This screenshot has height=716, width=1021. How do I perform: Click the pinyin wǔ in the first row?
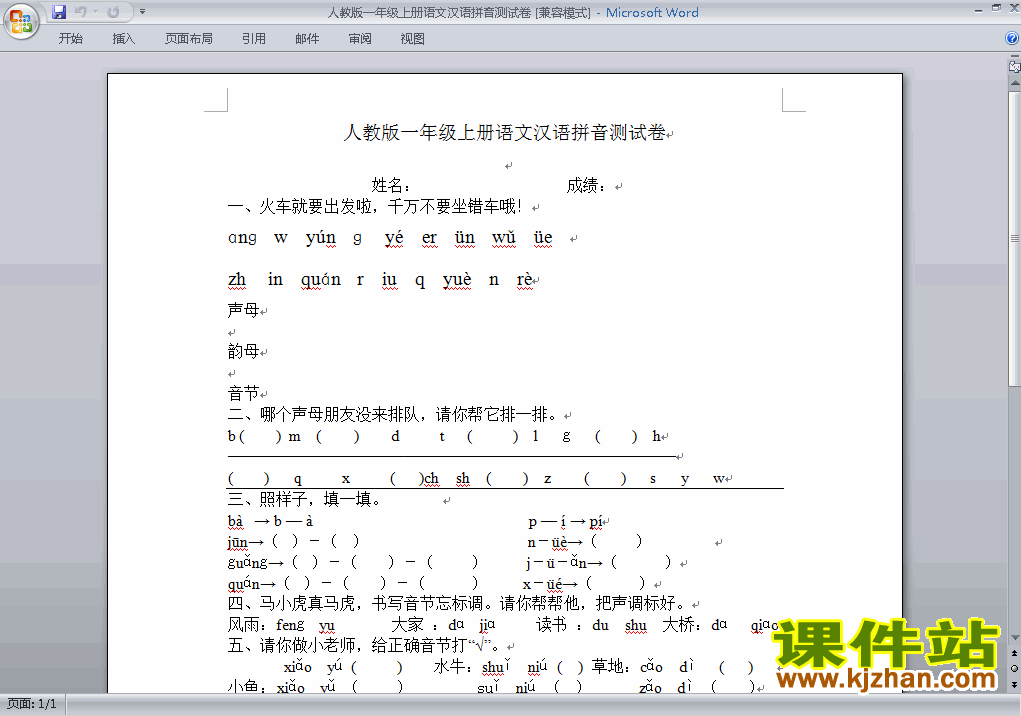pyautogui.click(x=503, y=238)
